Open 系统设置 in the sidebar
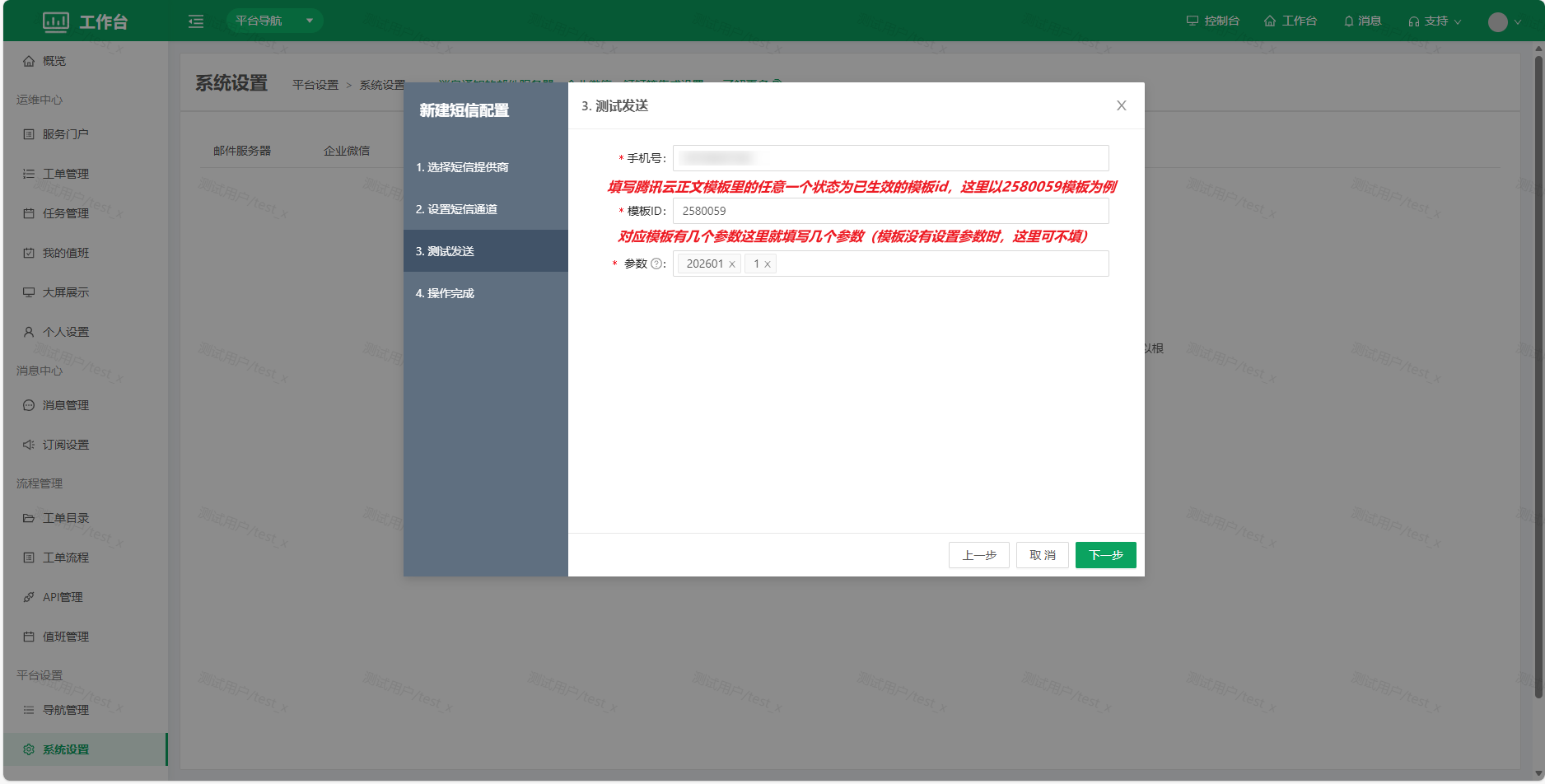This screenshot has width=1545, height=784. tap(66, 749)
